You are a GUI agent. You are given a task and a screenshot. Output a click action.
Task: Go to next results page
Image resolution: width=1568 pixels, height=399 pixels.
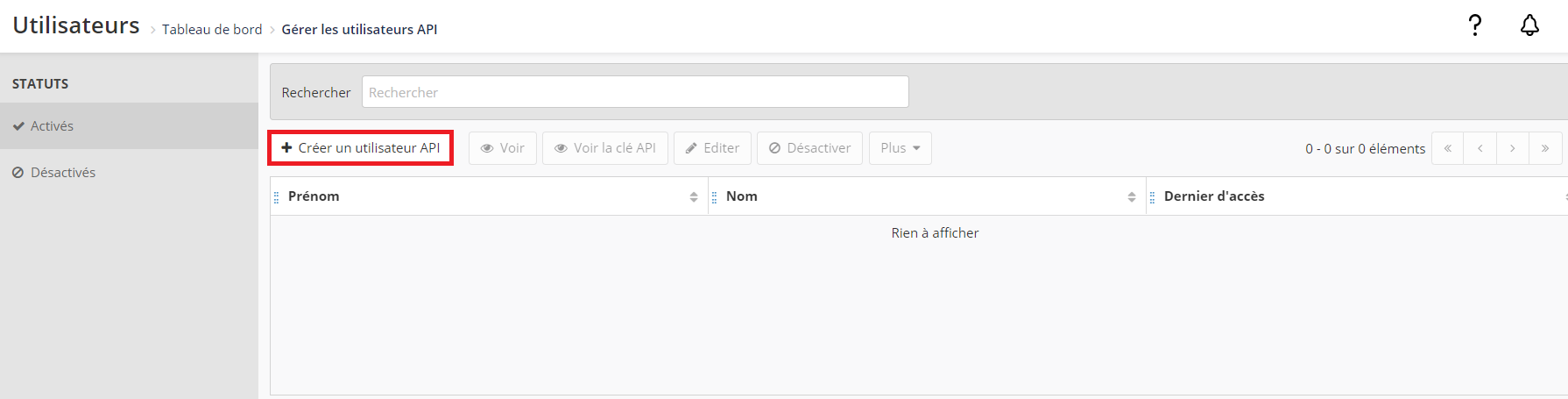1513,148
